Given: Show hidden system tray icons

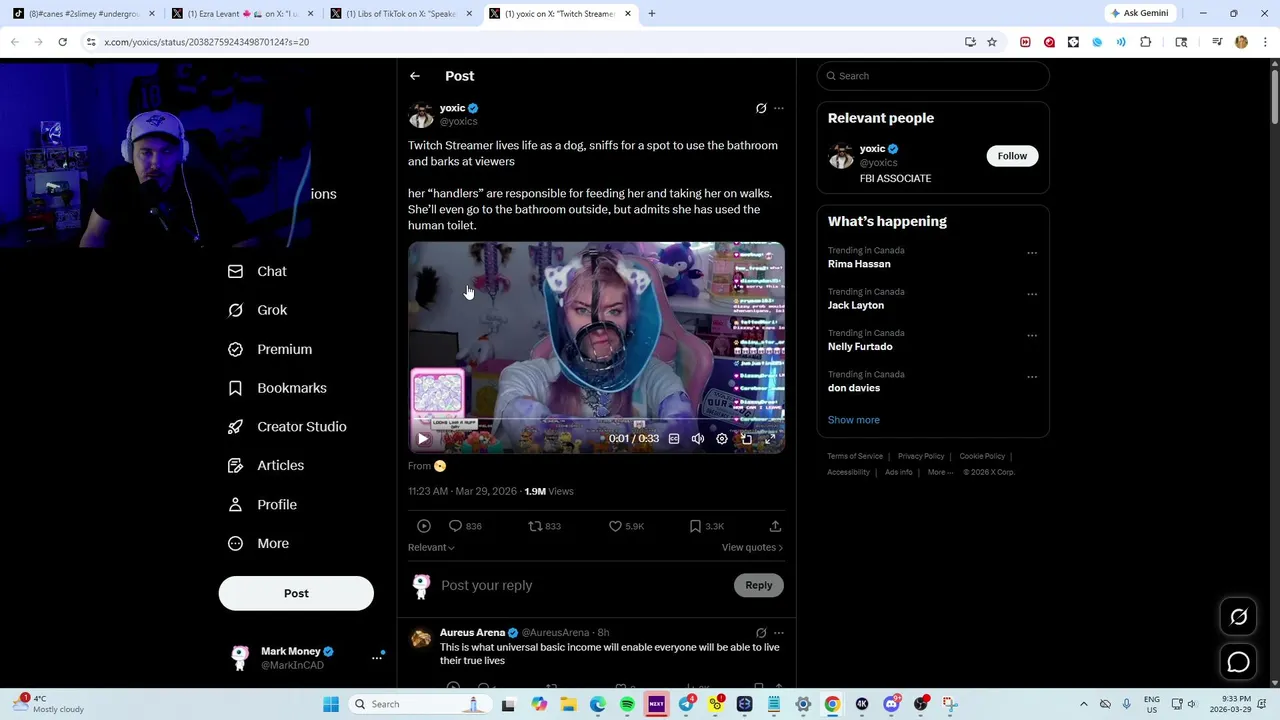Looking at the screenshot, I should 1083,704.
